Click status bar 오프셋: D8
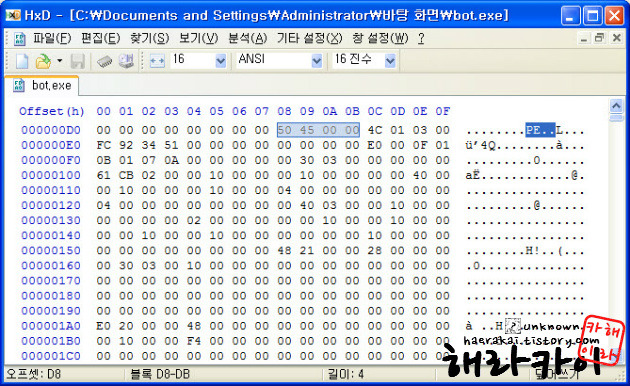Screen dimensions: 630x386 coord(34,374)
